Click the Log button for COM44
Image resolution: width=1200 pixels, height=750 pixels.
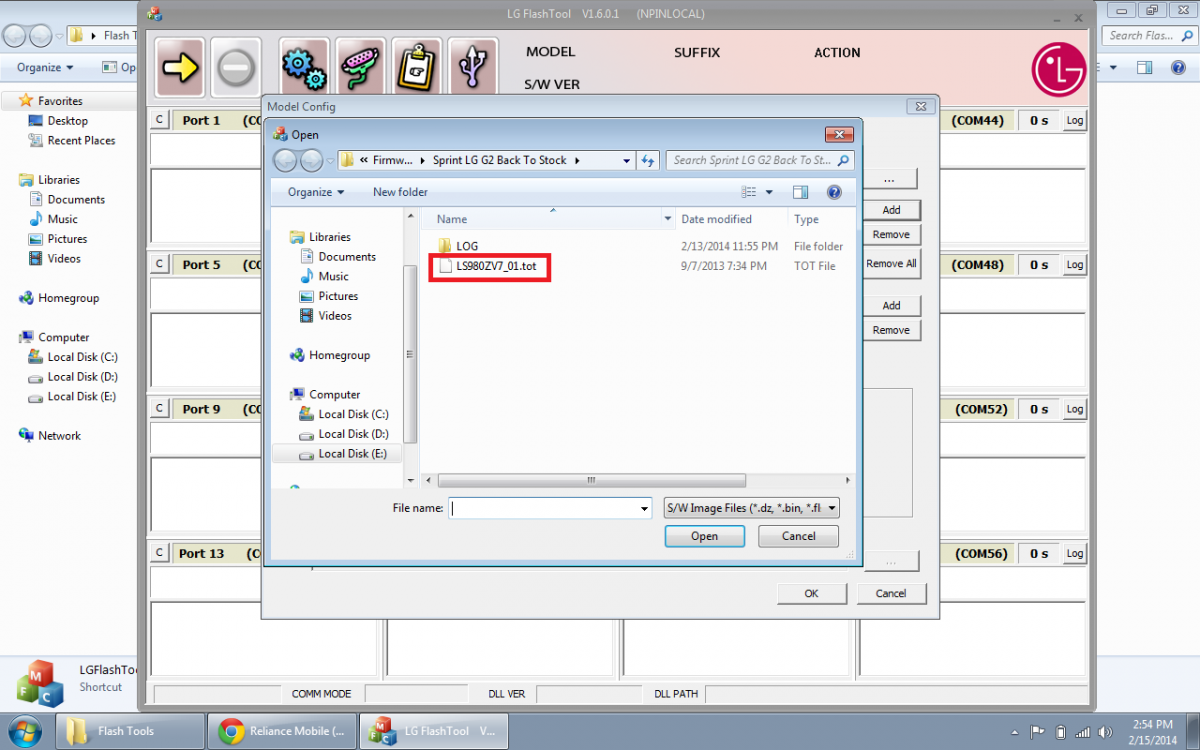1074,120
